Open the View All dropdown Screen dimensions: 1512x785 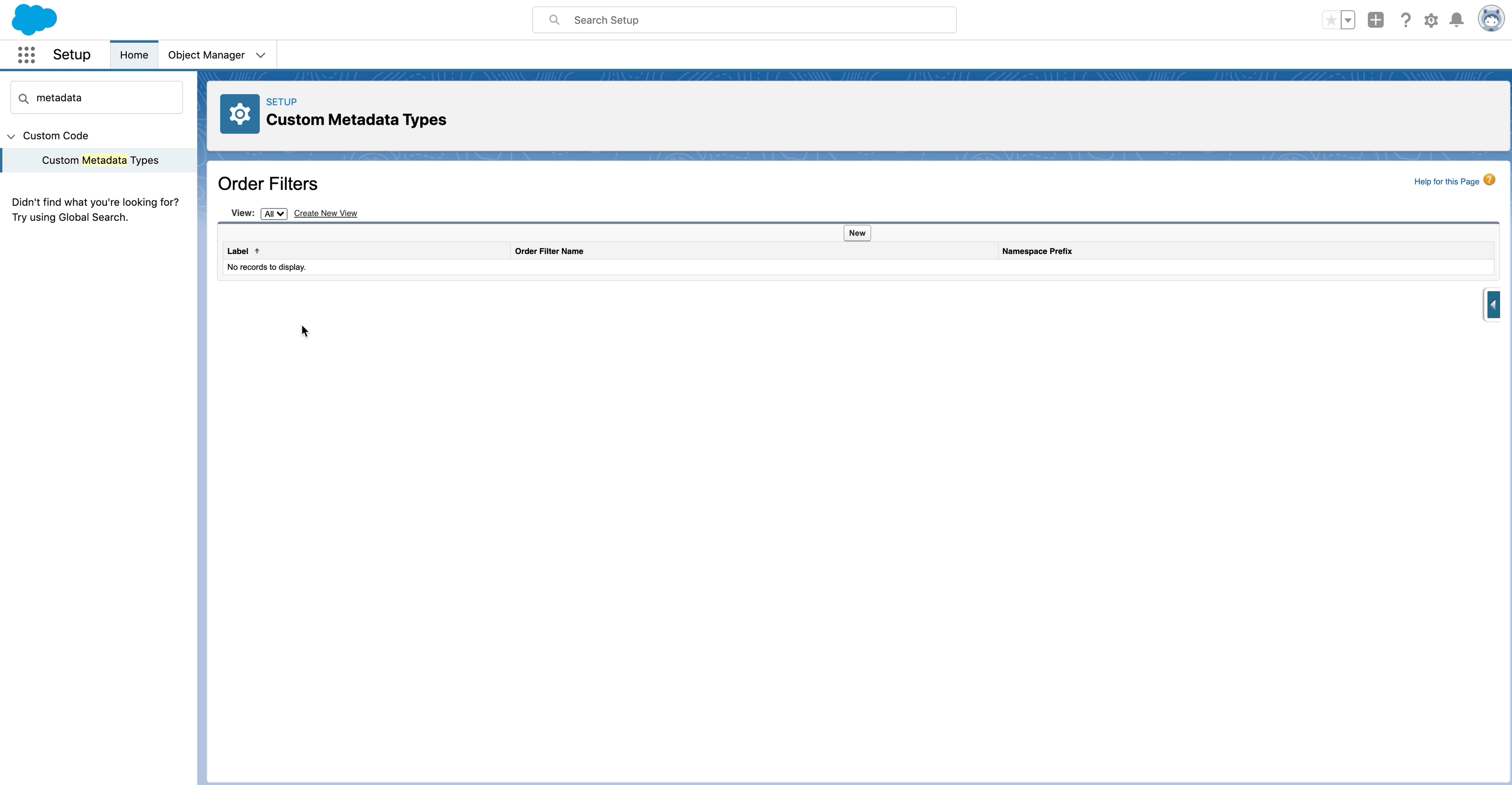pos(273,213)
